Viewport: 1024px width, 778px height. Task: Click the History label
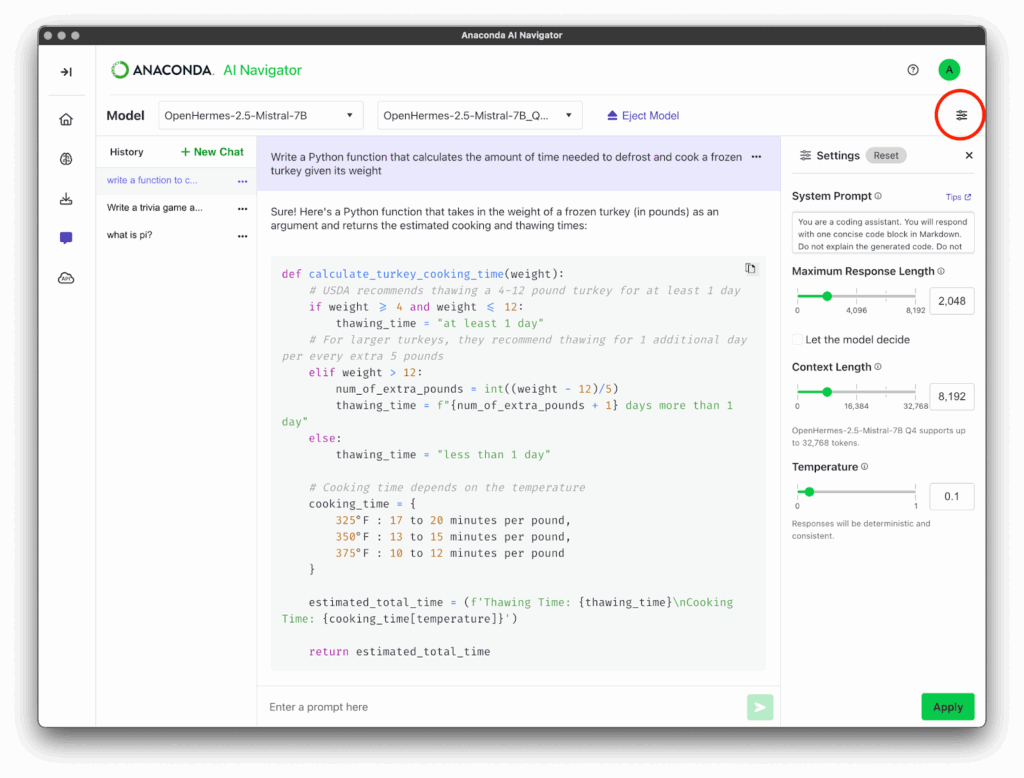click(126, 152)
